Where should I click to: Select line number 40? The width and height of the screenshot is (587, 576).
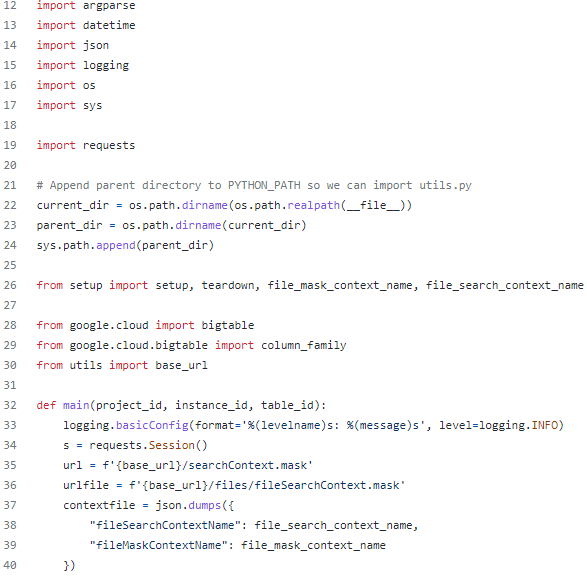coord(10,565)
